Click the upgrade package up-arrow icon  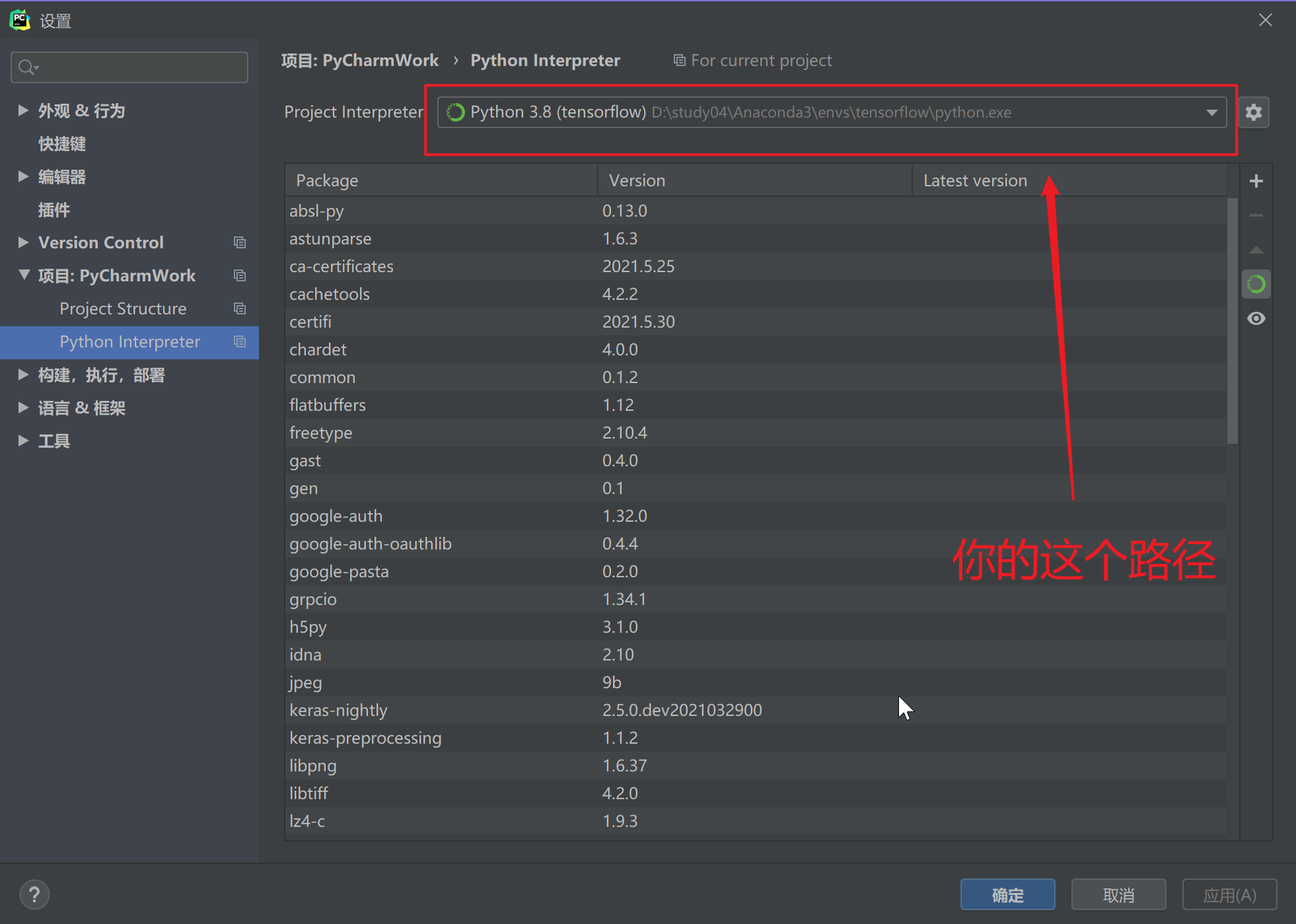(x=1256, y=250)
